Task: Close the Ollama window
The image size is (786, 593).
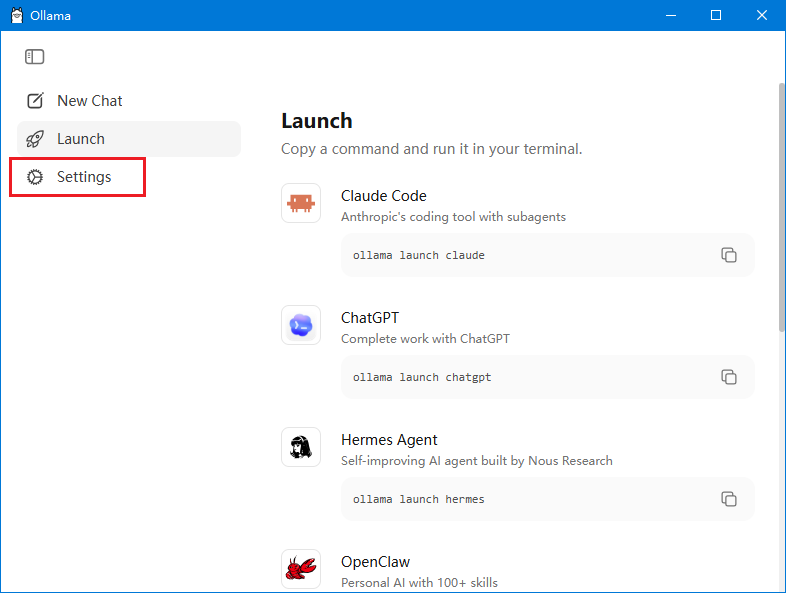Action: click(x=761, y=16)
